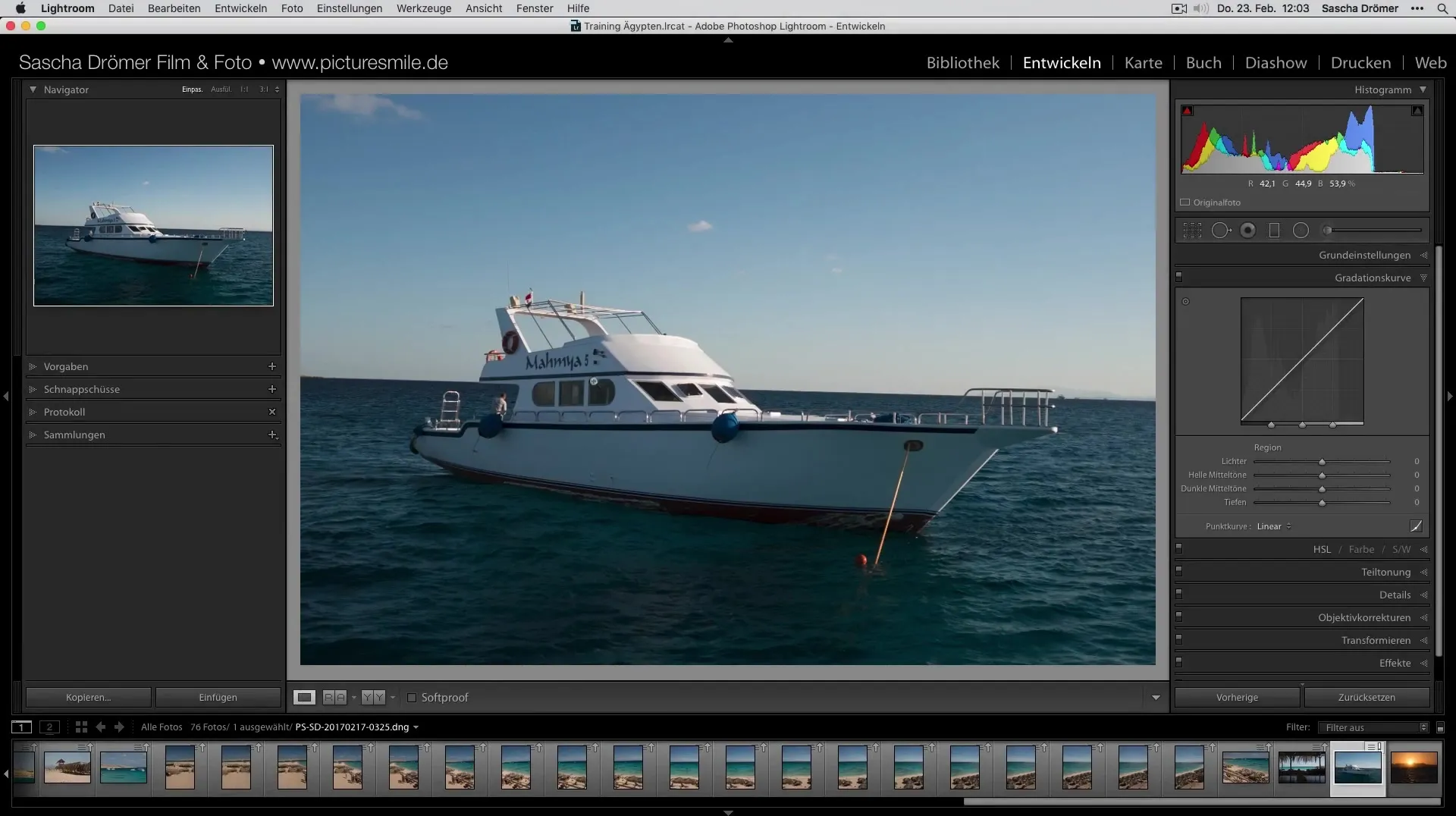This screenshot has width=1456, height=816.
Task: Select the S/W tab in HSL panel
Action: click(x=1401, y=549)
